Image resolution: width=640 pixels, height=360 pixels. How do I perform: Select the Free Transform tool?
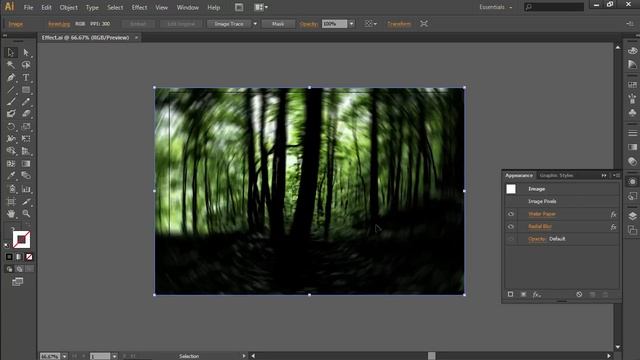pos(26,139)
